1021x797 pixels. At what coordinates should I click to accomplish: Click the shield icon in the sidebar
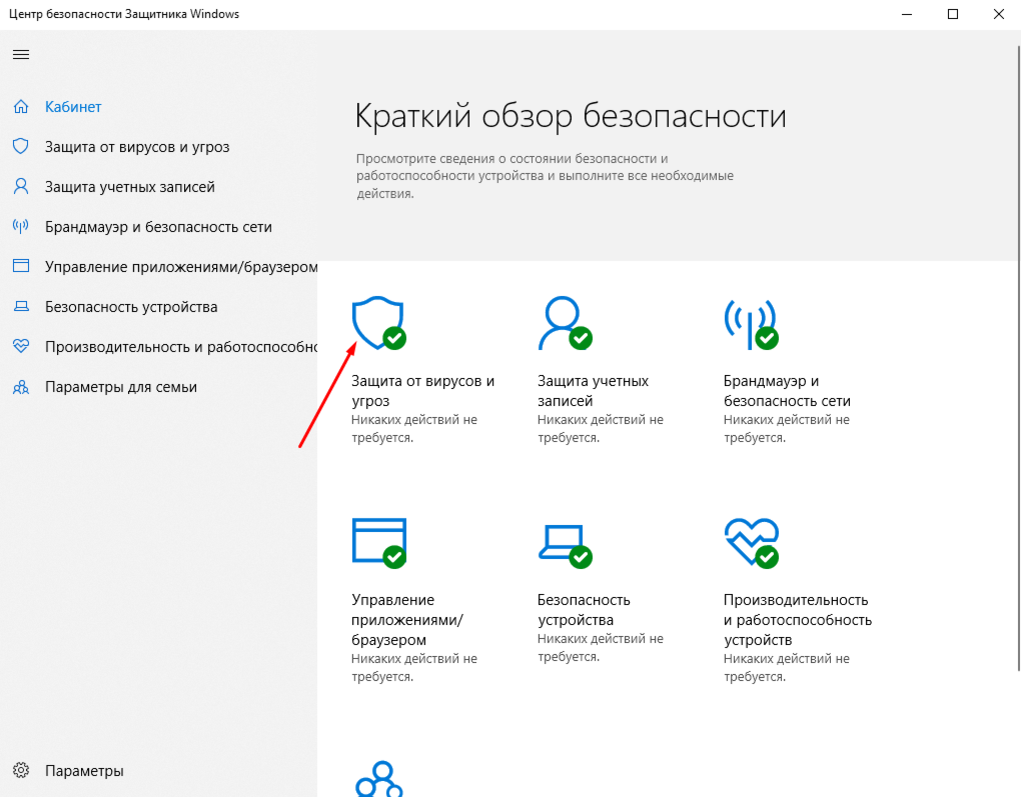click(x=21, y=146)
